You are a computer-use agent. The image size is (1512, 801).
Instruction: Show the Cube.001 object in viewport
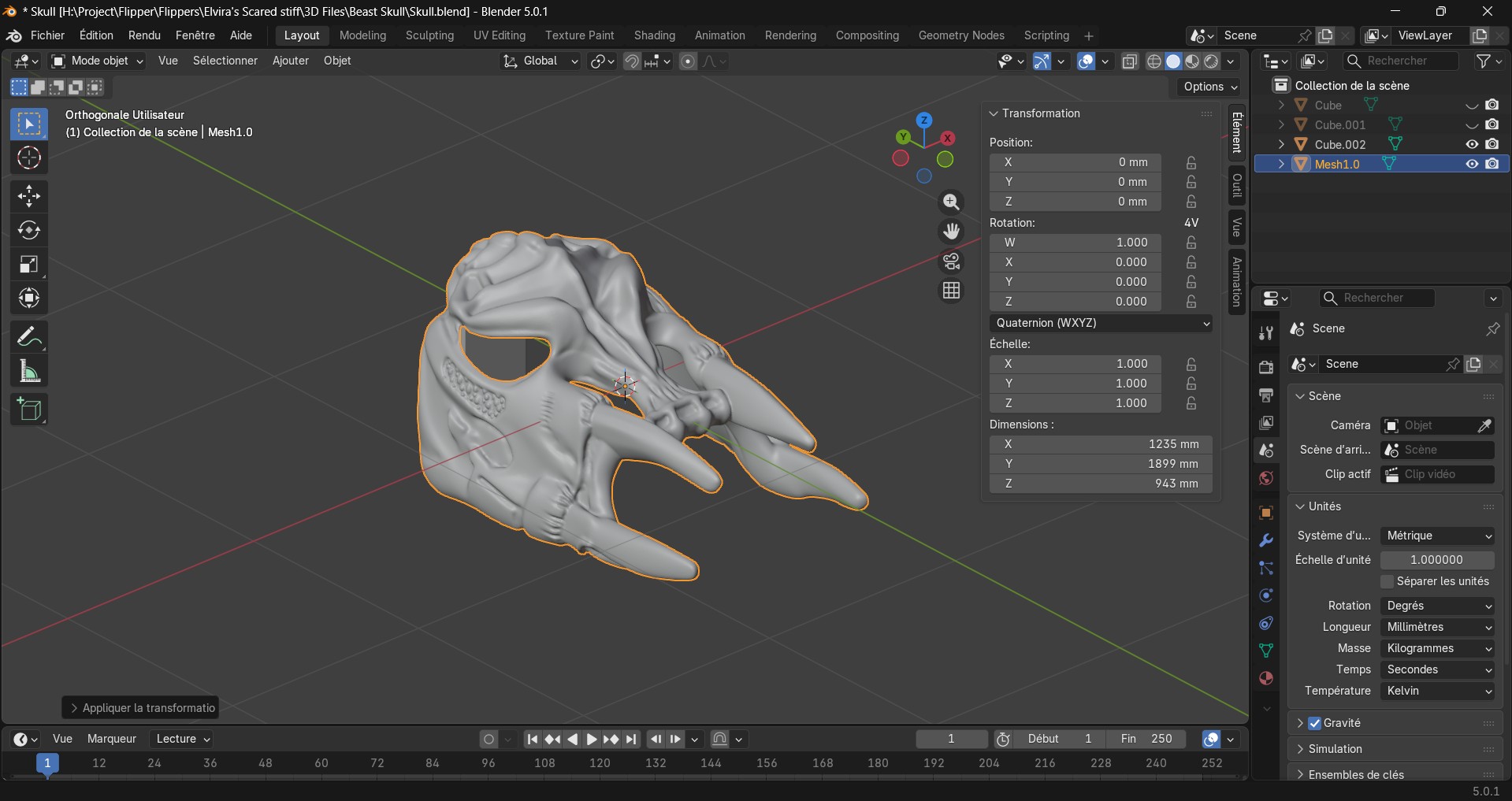click(1471, 124)
